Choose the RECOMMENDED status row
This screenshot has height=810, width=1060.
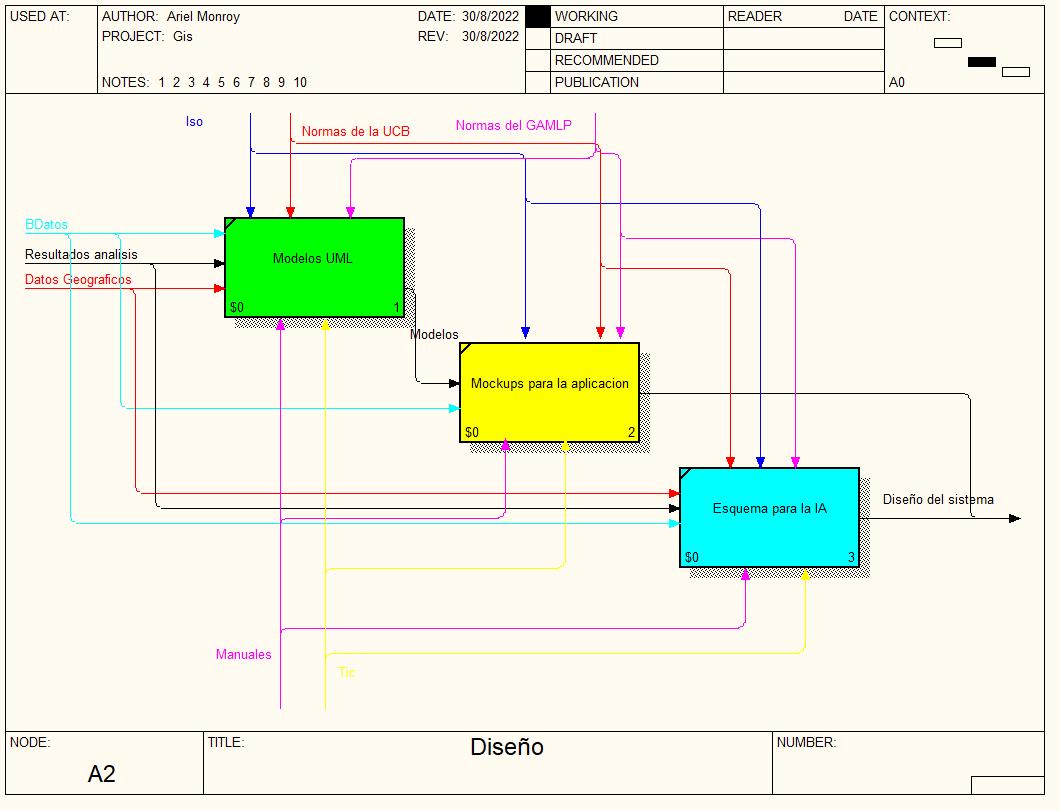tap(606, 60)
